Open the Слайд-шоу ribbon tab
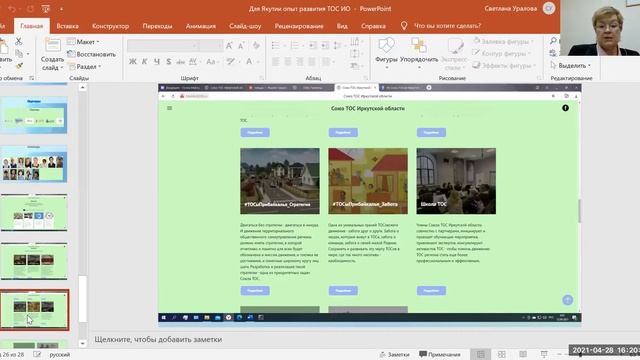The height and width of the screenshot is (360, 640). [245, 26]
